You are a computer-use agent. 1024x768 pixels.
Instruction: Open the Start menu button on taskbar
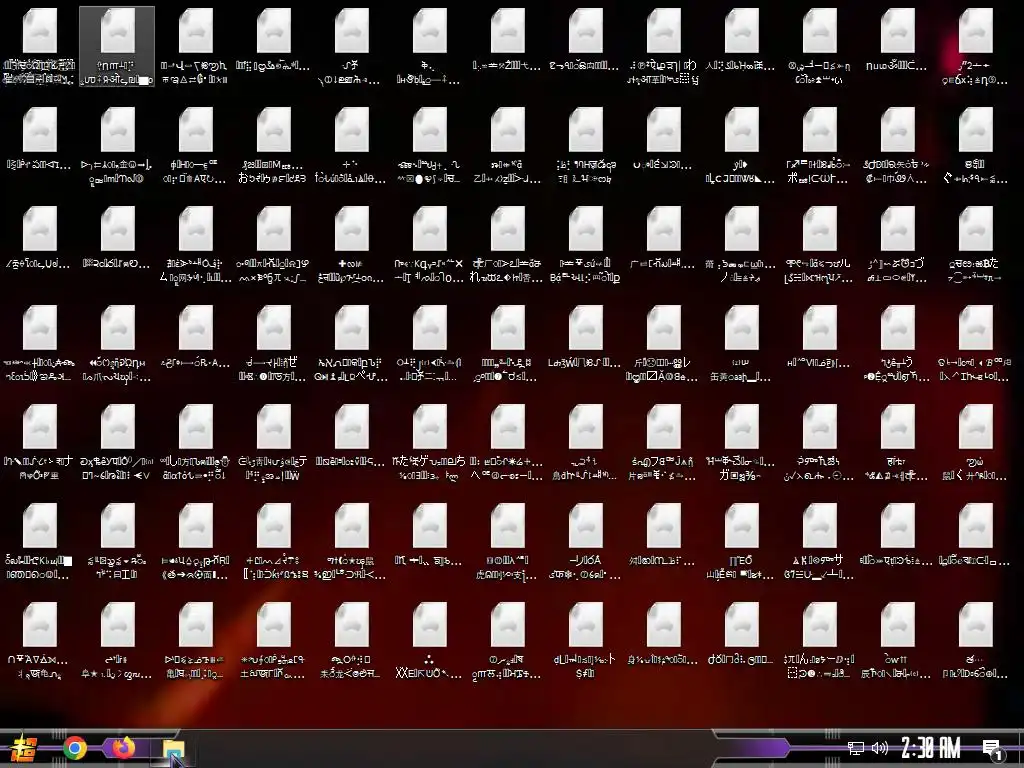[x=24, y=748]
